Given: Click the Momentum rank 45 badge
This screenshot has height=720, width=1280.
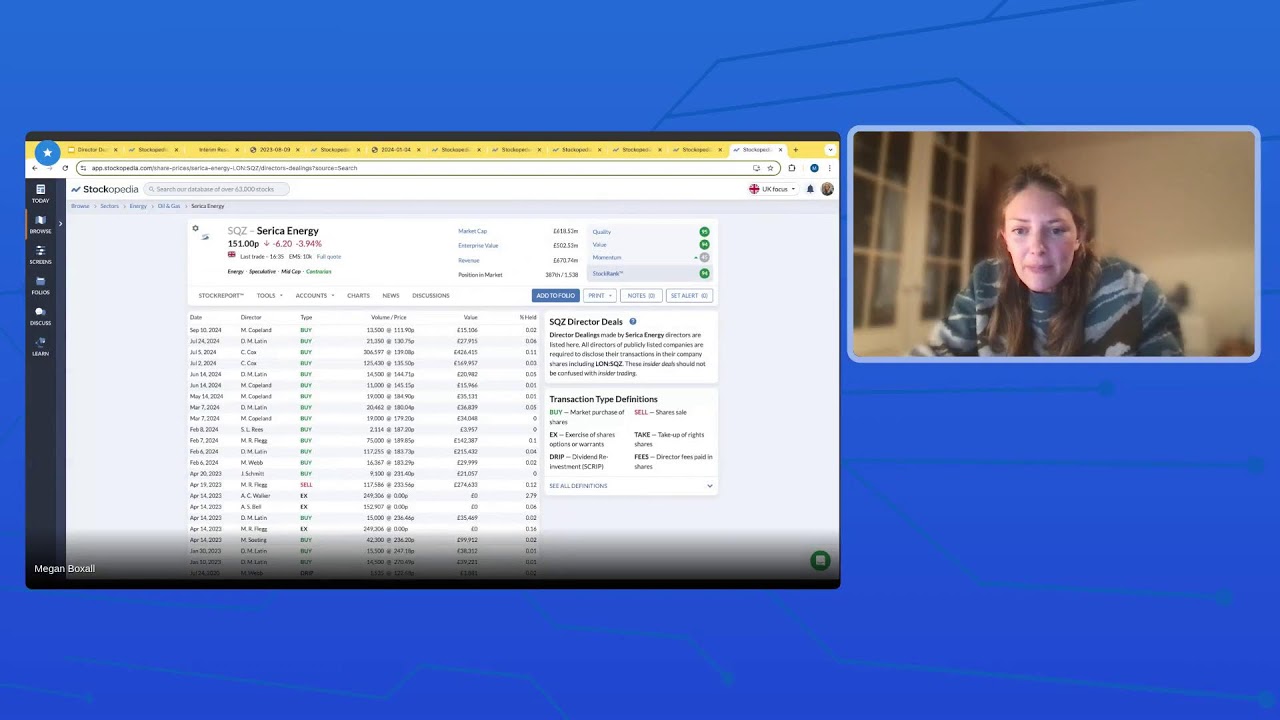Looking at the screenshot, I should (704, 258).
